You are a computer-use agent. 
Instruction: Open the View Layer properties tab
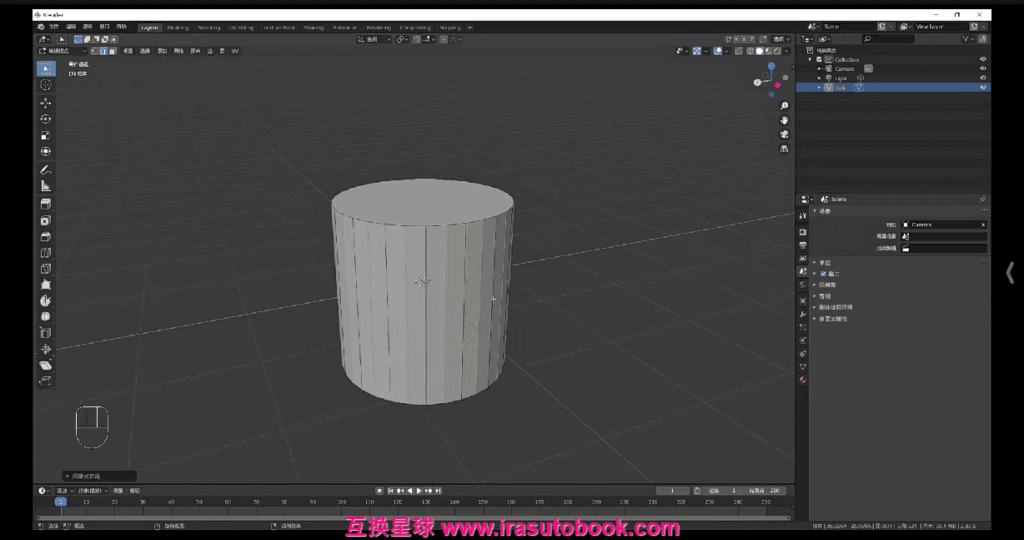(x=803, y=259)
